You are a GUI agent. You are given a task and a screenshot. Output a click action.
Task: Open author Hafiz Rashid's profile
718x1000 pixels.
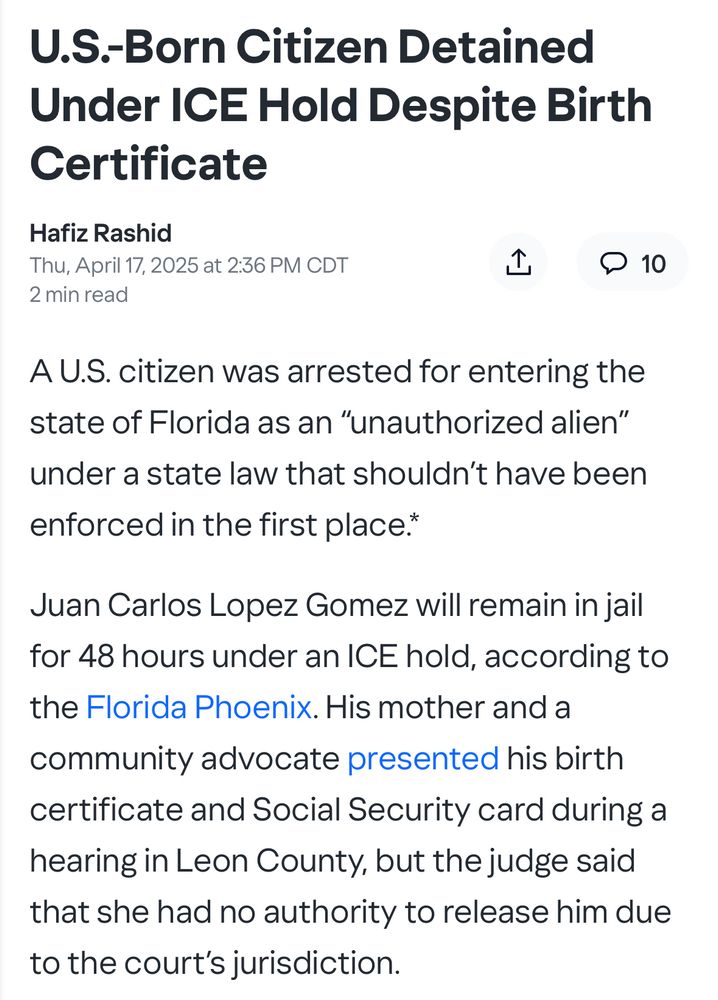101,233
